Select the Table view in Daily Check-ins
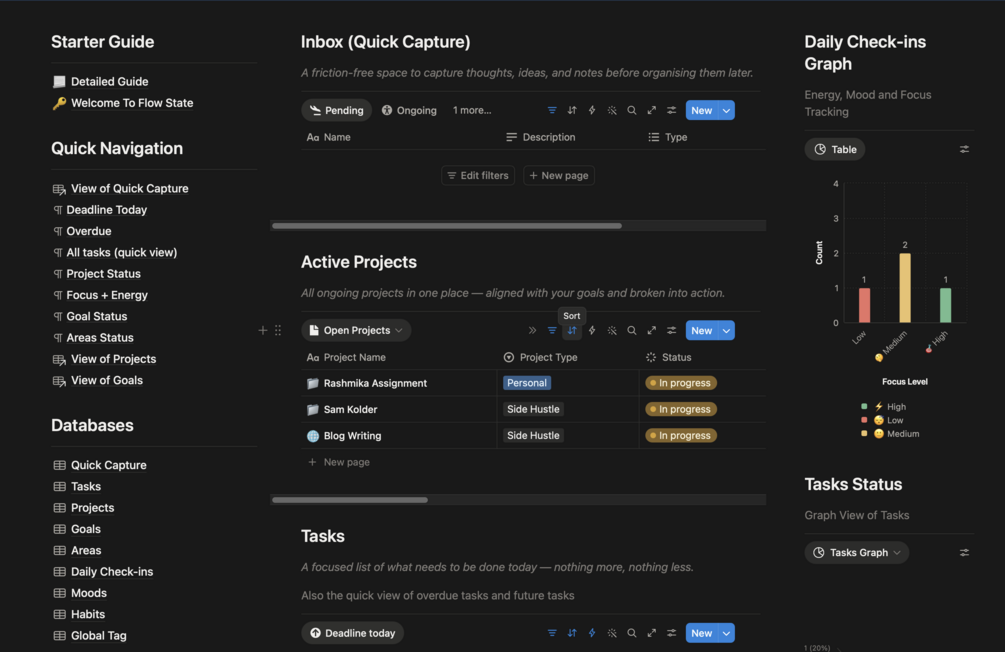 click(835, 149)
